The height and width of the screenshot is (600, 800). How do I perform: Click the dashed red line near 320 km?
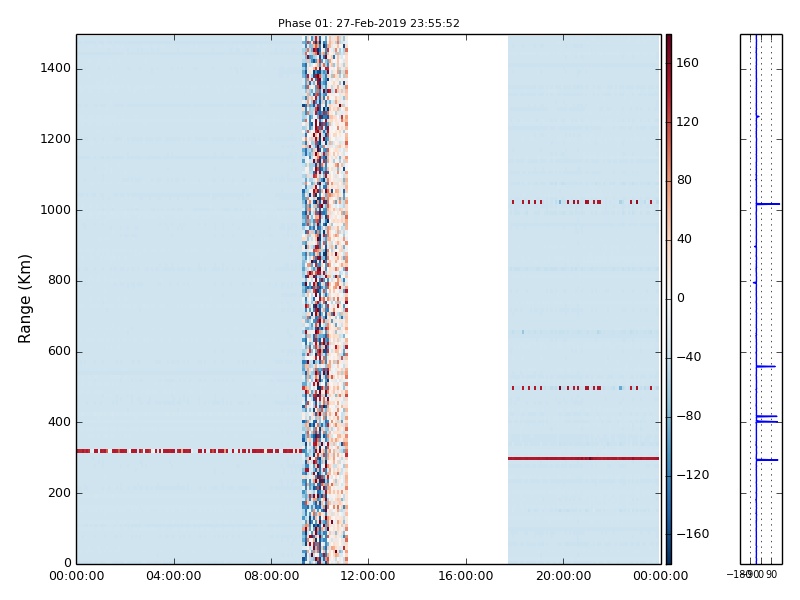click(190, 451)
